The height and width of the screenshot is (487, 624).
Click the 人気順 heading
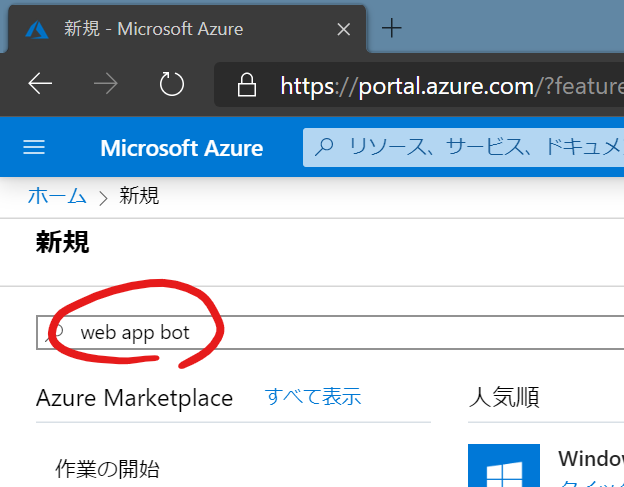[x=504, y=397]
